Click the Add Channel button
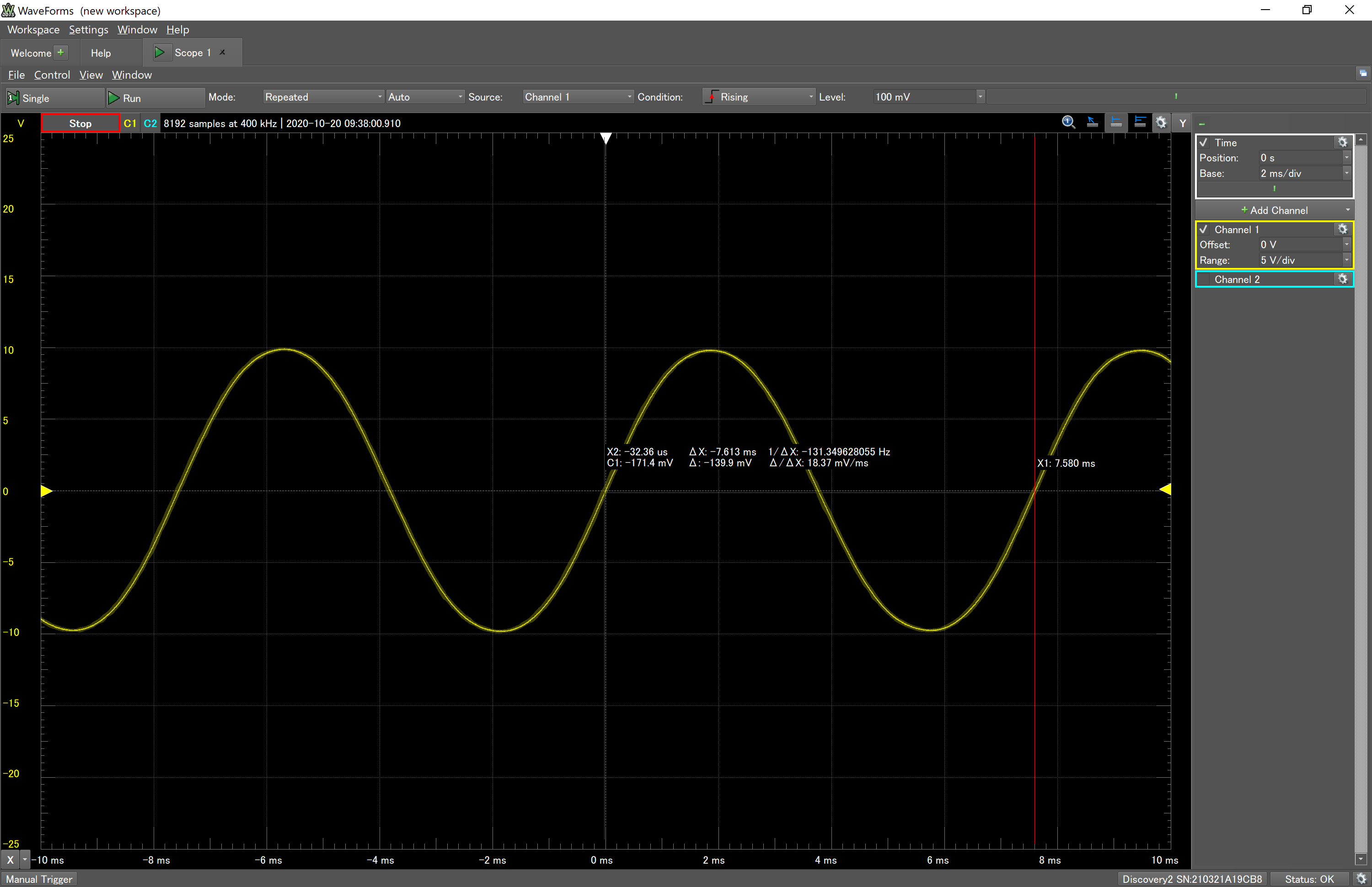This screenshot has width=1372, height=887. coord(1274,210)
